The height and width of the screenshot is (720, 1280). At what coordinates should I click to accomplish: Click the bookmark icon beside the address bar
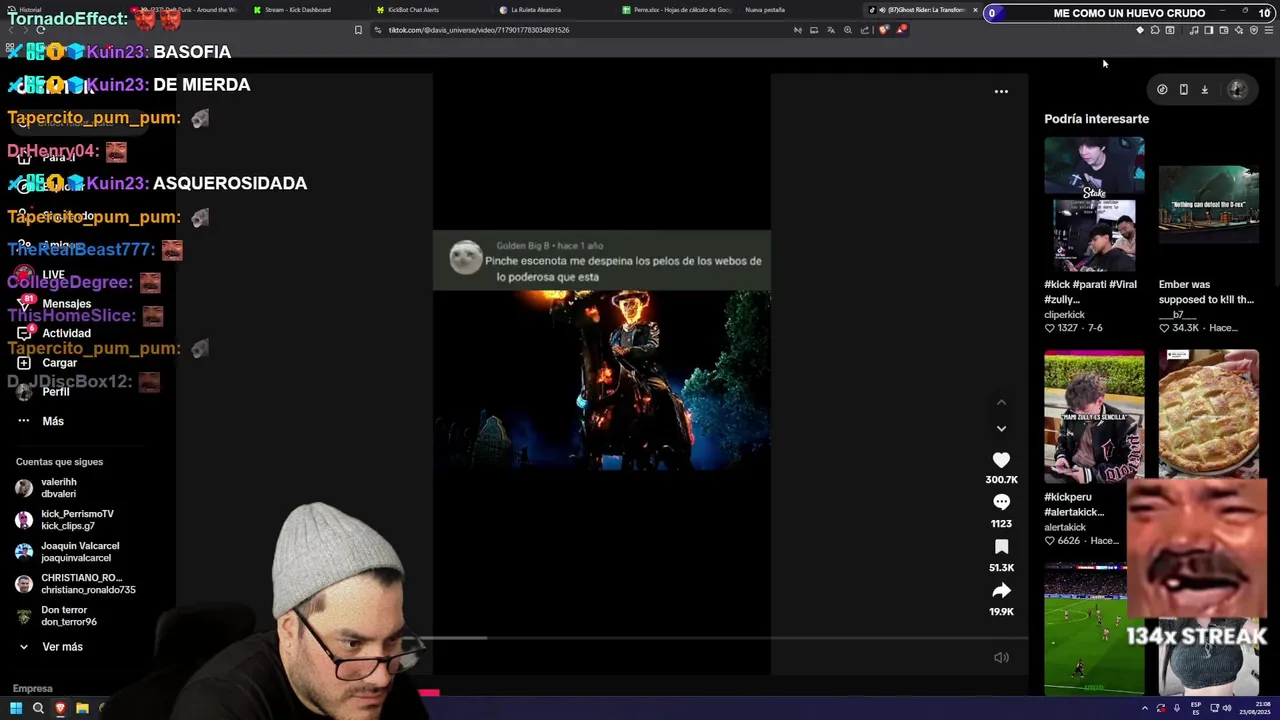pyautogui.click(x=358, y=30)
